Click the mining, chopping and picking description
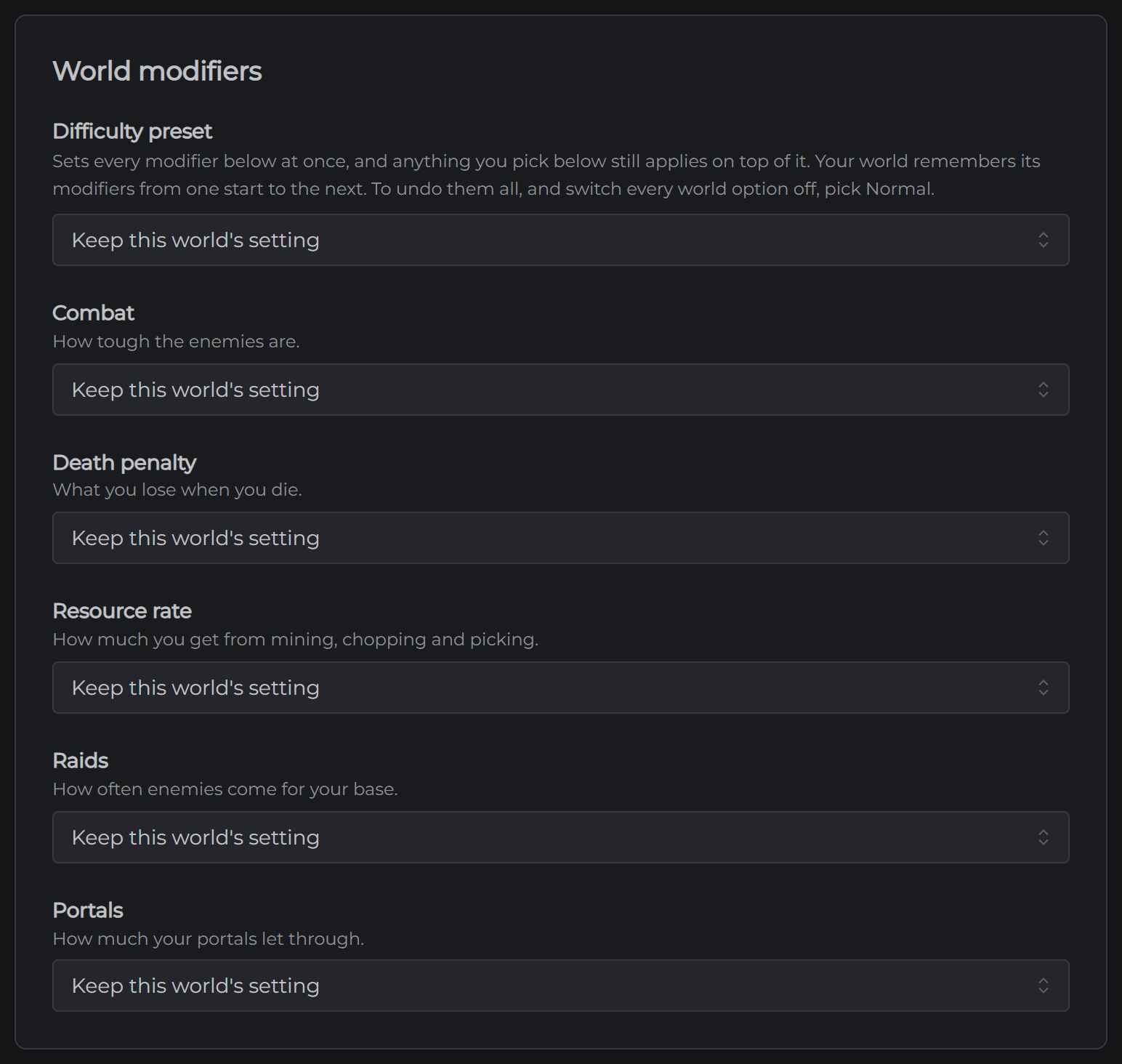This screenshot has width=1122, height=1064. tap(295, 640)
